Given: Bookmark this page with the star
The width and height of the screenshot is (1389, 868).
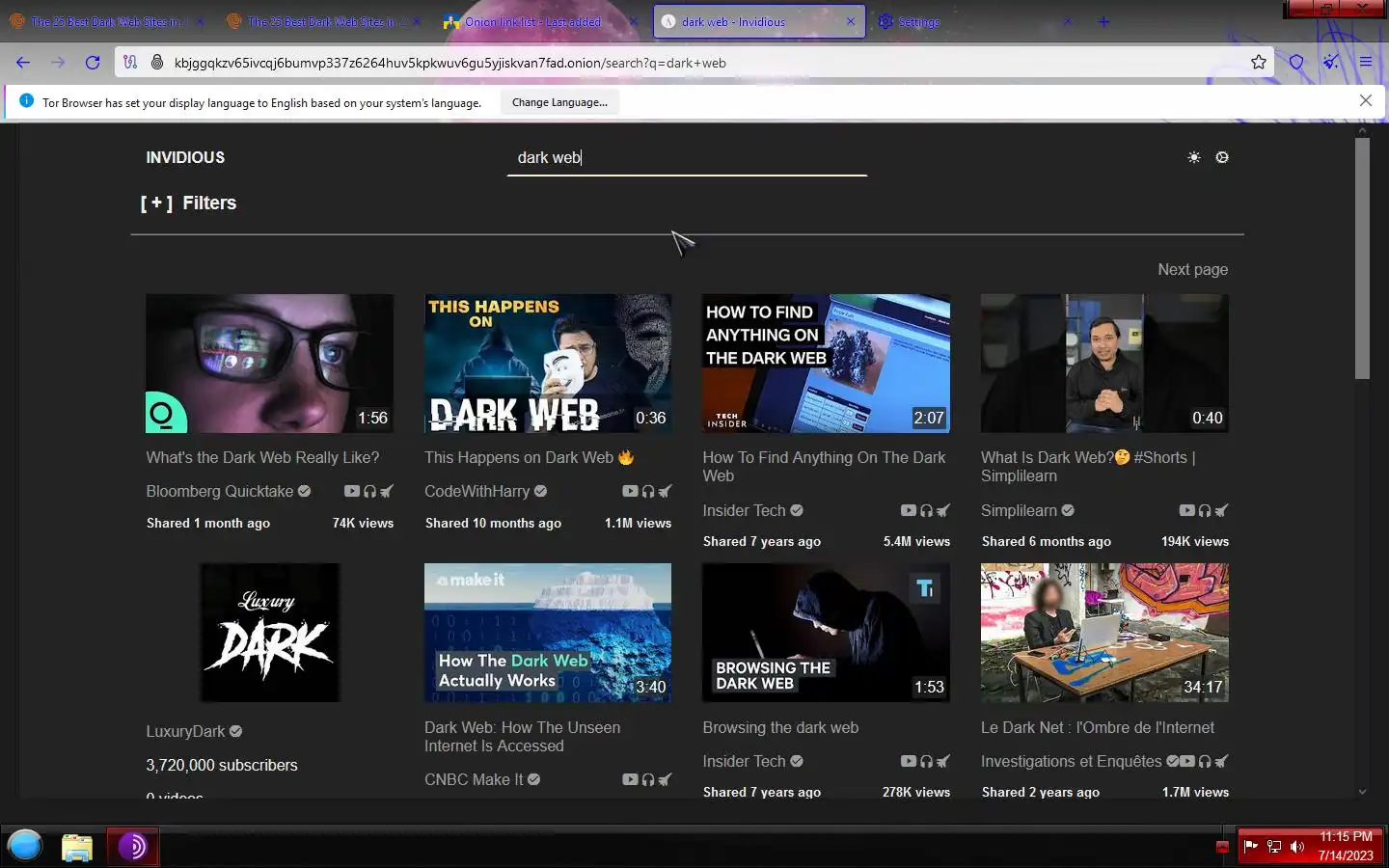Looking at the screenshot, I should click(1259, 63).
